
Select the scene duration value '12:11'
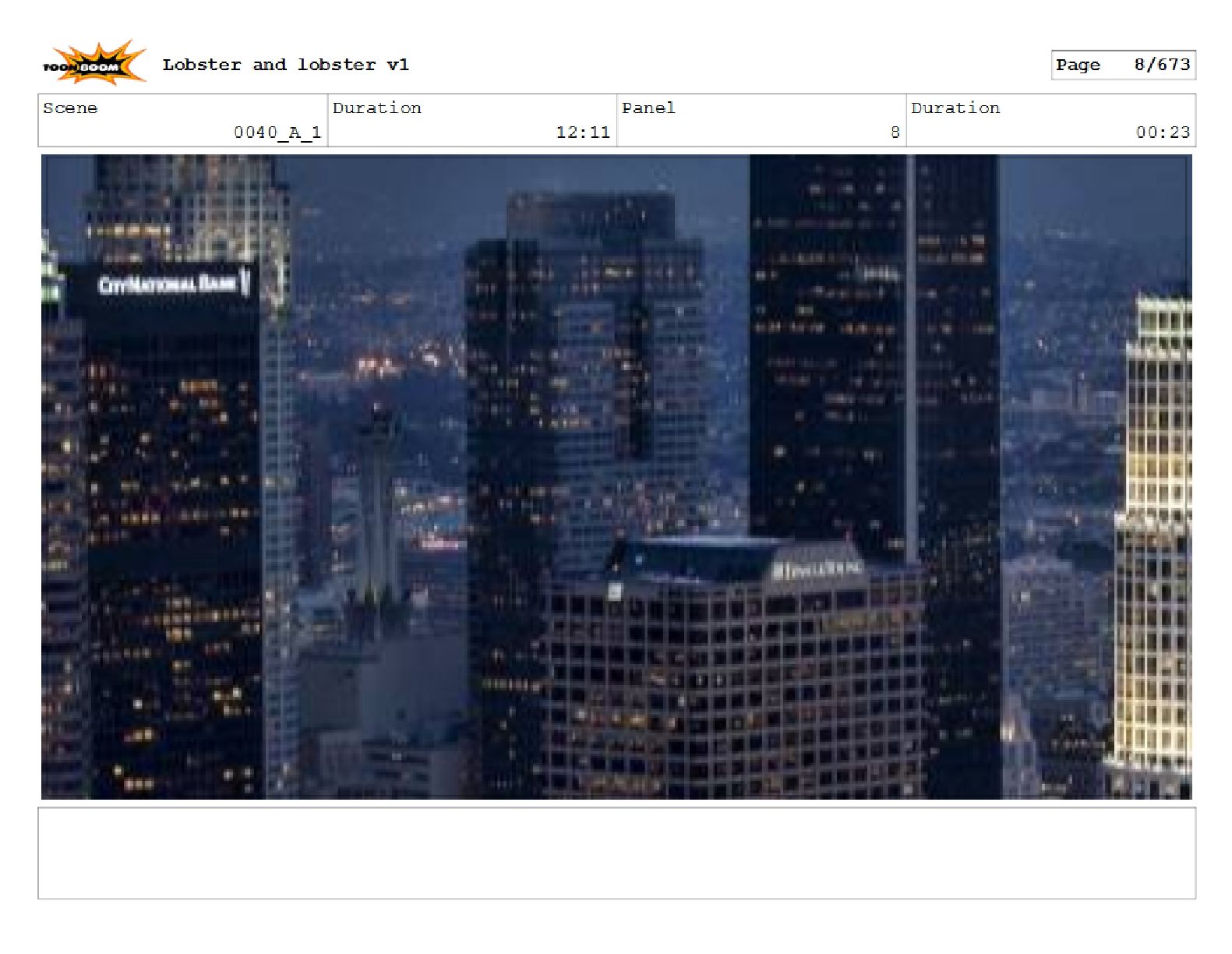click(x=583, y=132)
